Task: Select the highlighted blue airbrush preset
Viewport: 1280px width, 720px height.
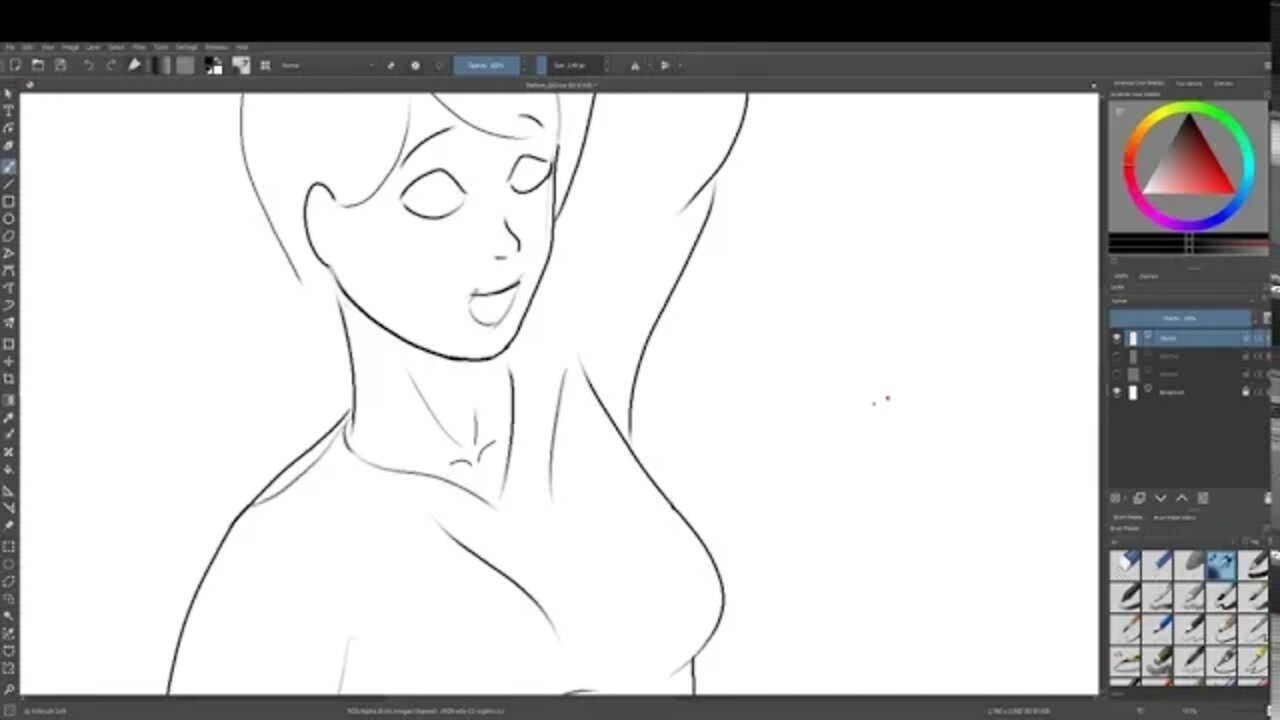Action: [x=1221, y=565]
